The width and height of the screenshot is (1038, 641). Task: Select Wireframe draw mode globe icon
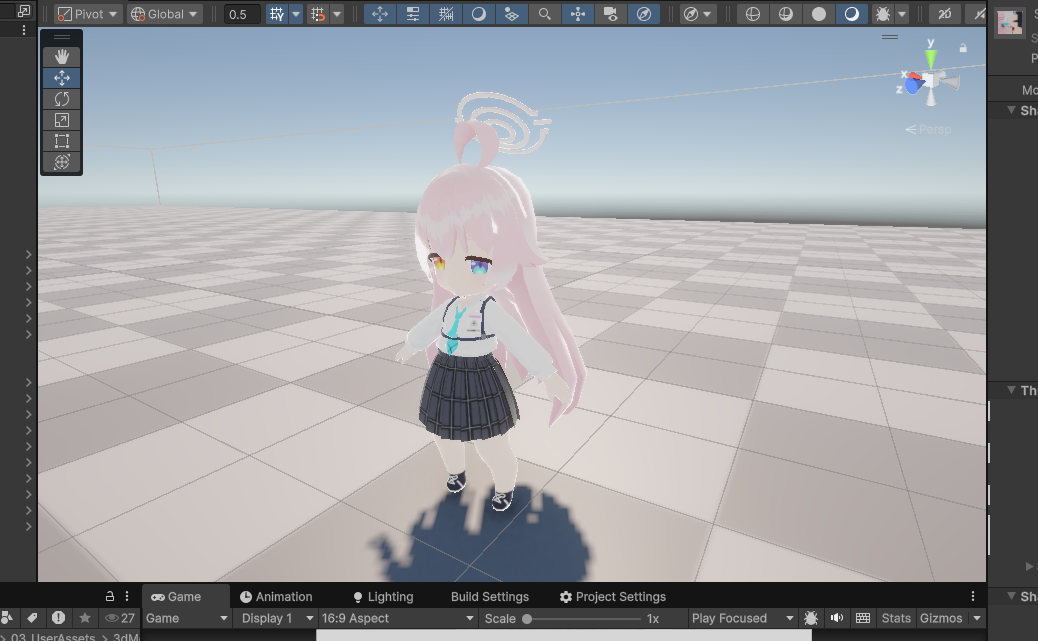point(753,14)
